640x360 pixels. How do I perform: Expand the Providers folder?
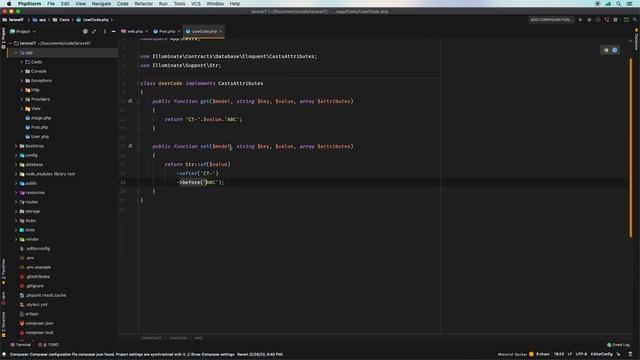tap(22, 99)
